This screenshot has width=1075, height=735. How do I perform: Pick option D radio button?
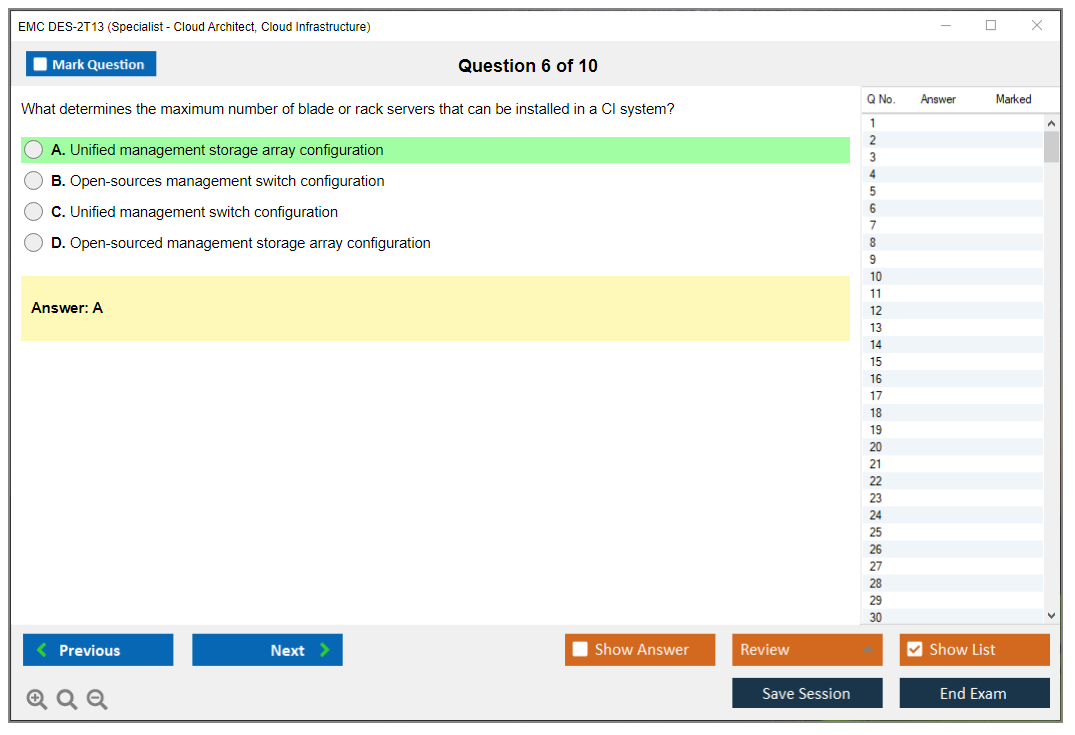pos(34,243)
